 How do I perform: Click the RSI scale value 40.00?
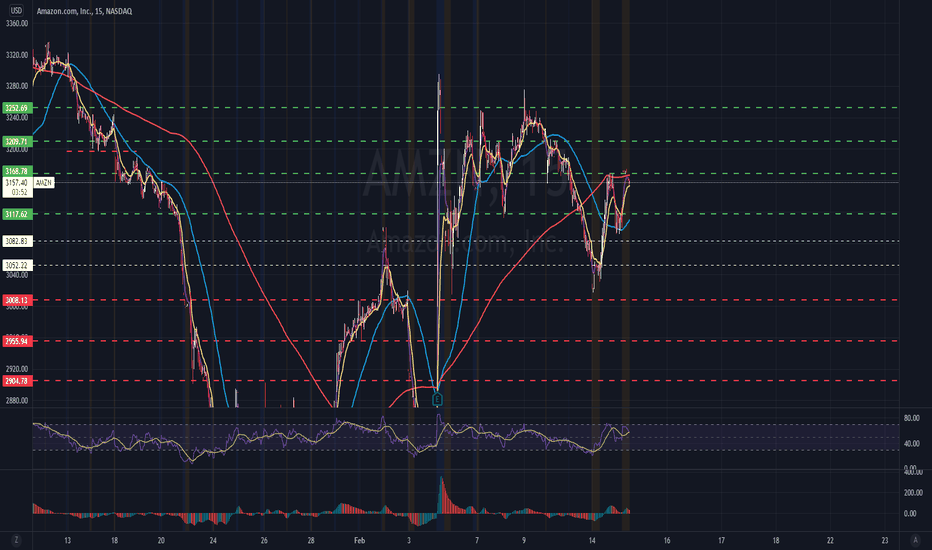(912, 444)
